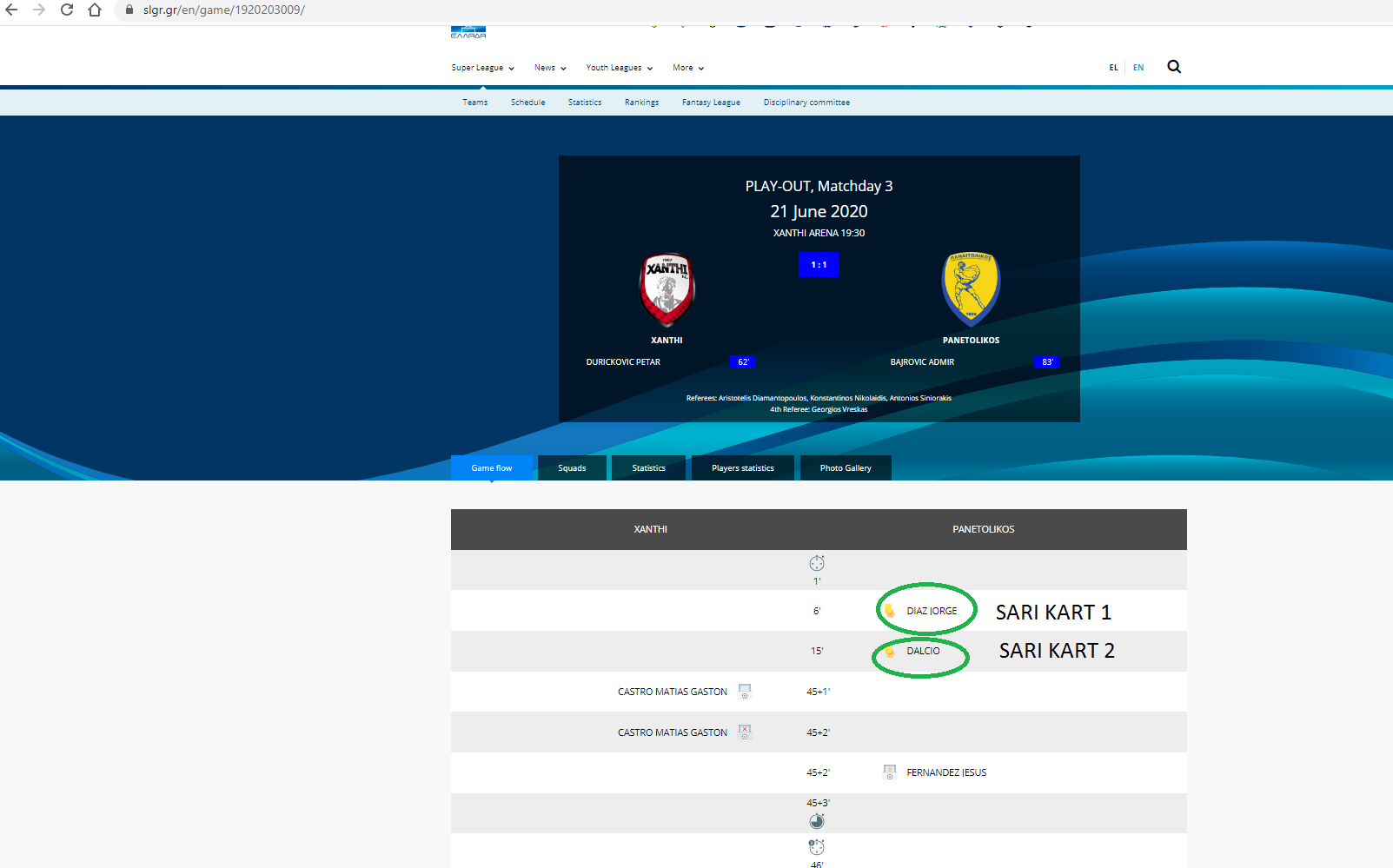Expand the Youth Leagues dropdown menu
This screenshot has height=868, width=1393.
[x=619, y=68]
